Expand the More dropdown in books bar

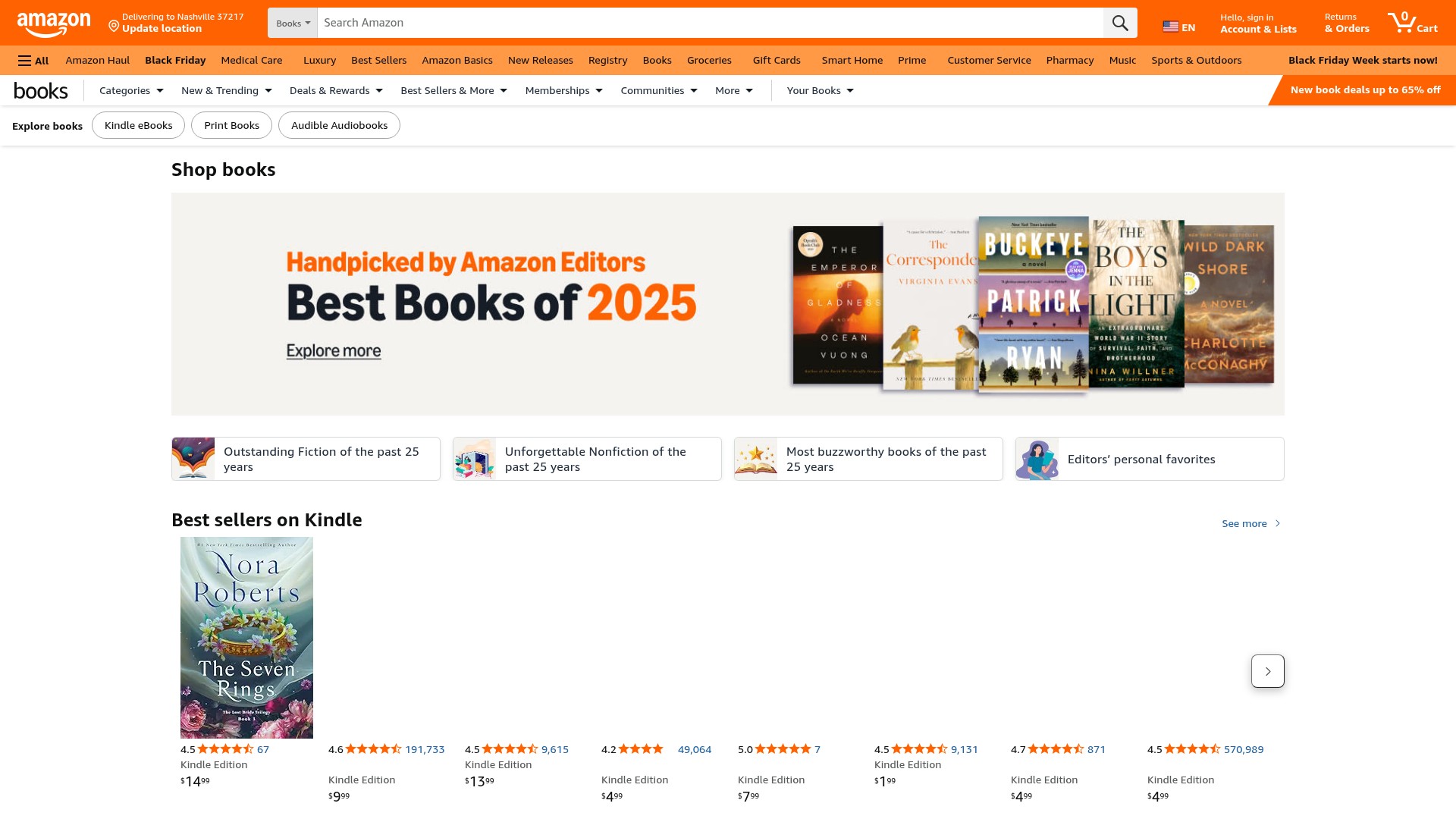coord(733,90)
